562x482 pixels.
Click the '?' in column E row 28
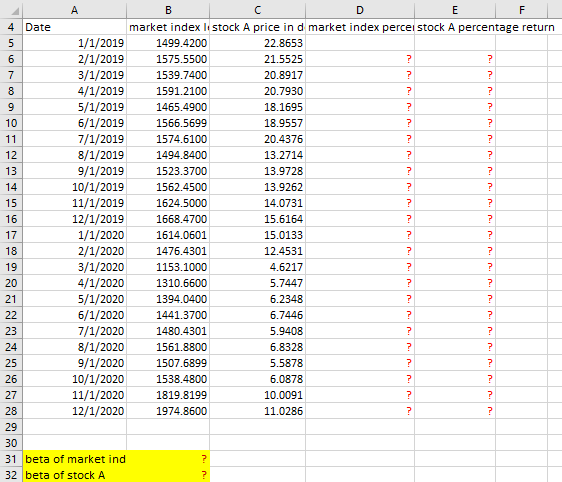click(490, 411)
